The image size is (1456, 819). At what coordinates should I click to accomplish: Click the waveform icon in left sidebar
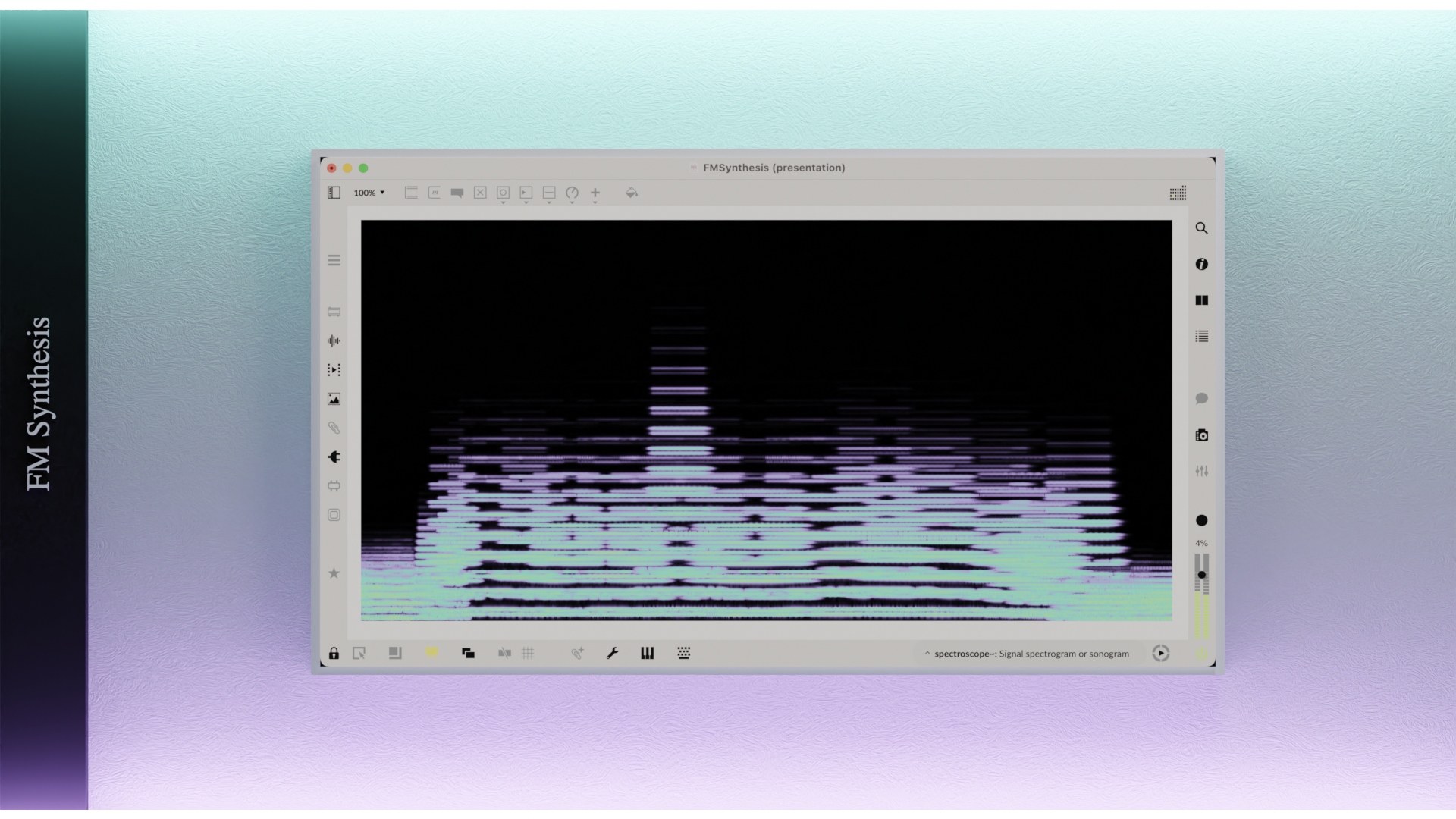(x=334, y=340)
